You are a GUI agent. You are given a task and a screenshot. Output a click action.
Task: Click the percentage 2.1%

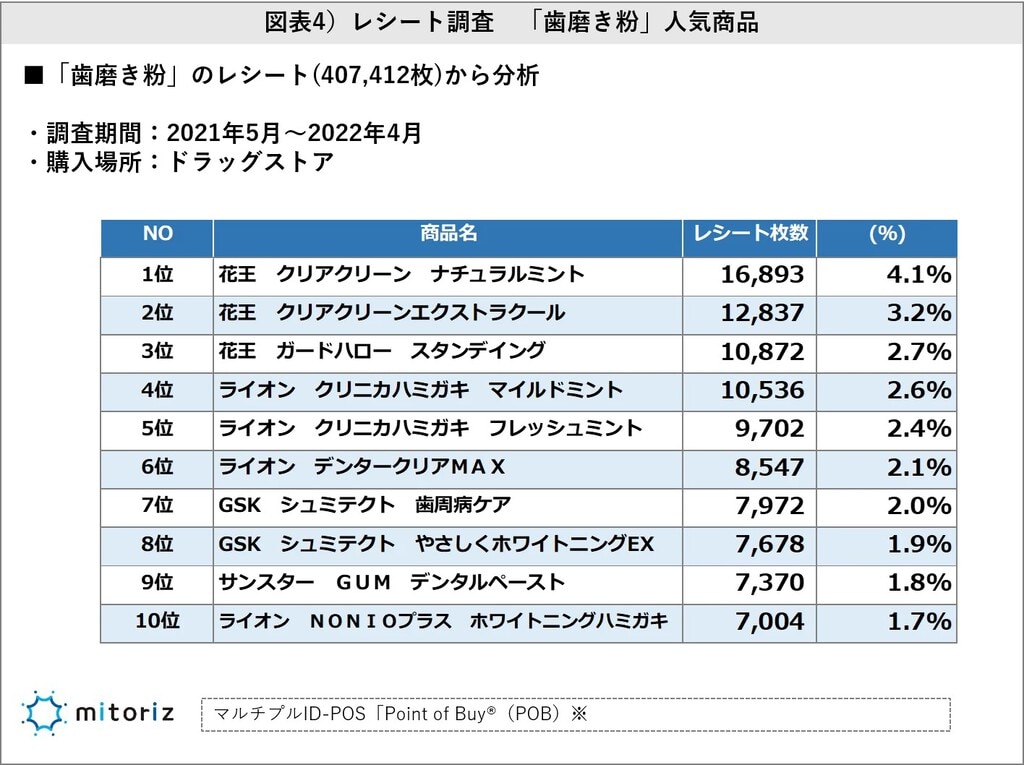coord(919,467)
